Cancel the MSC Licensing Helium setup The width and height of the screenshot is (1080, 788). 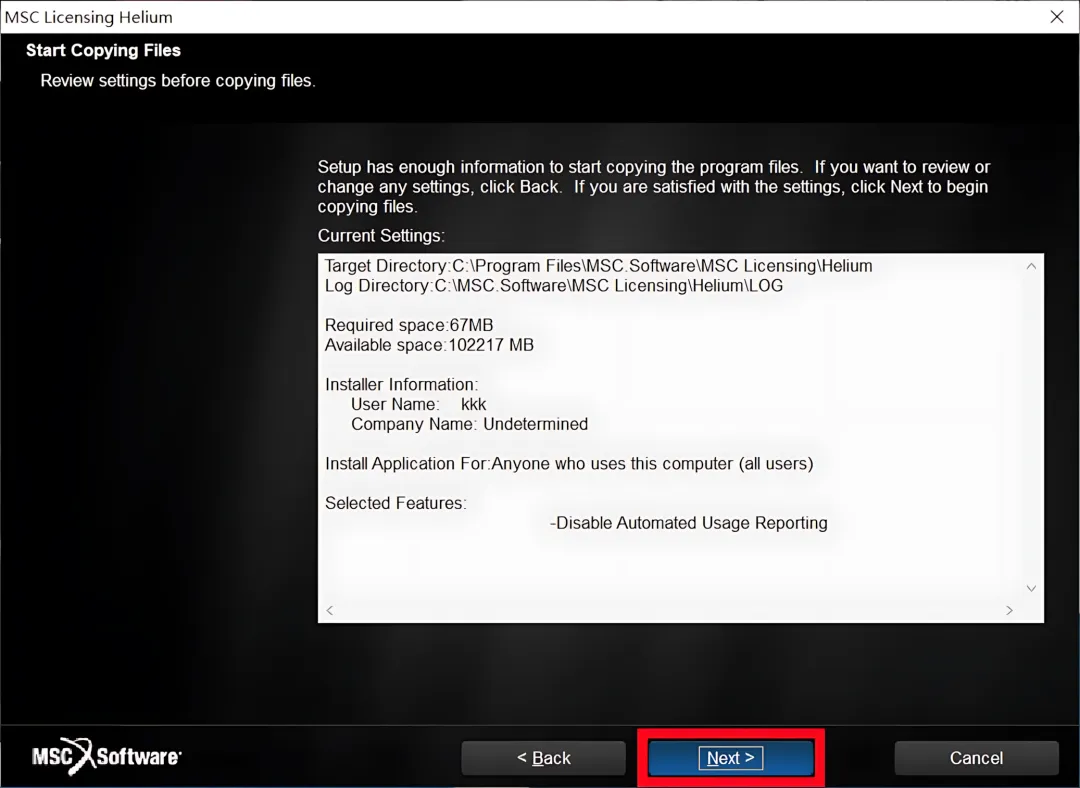pyautogui.click(x=976, y=758)
